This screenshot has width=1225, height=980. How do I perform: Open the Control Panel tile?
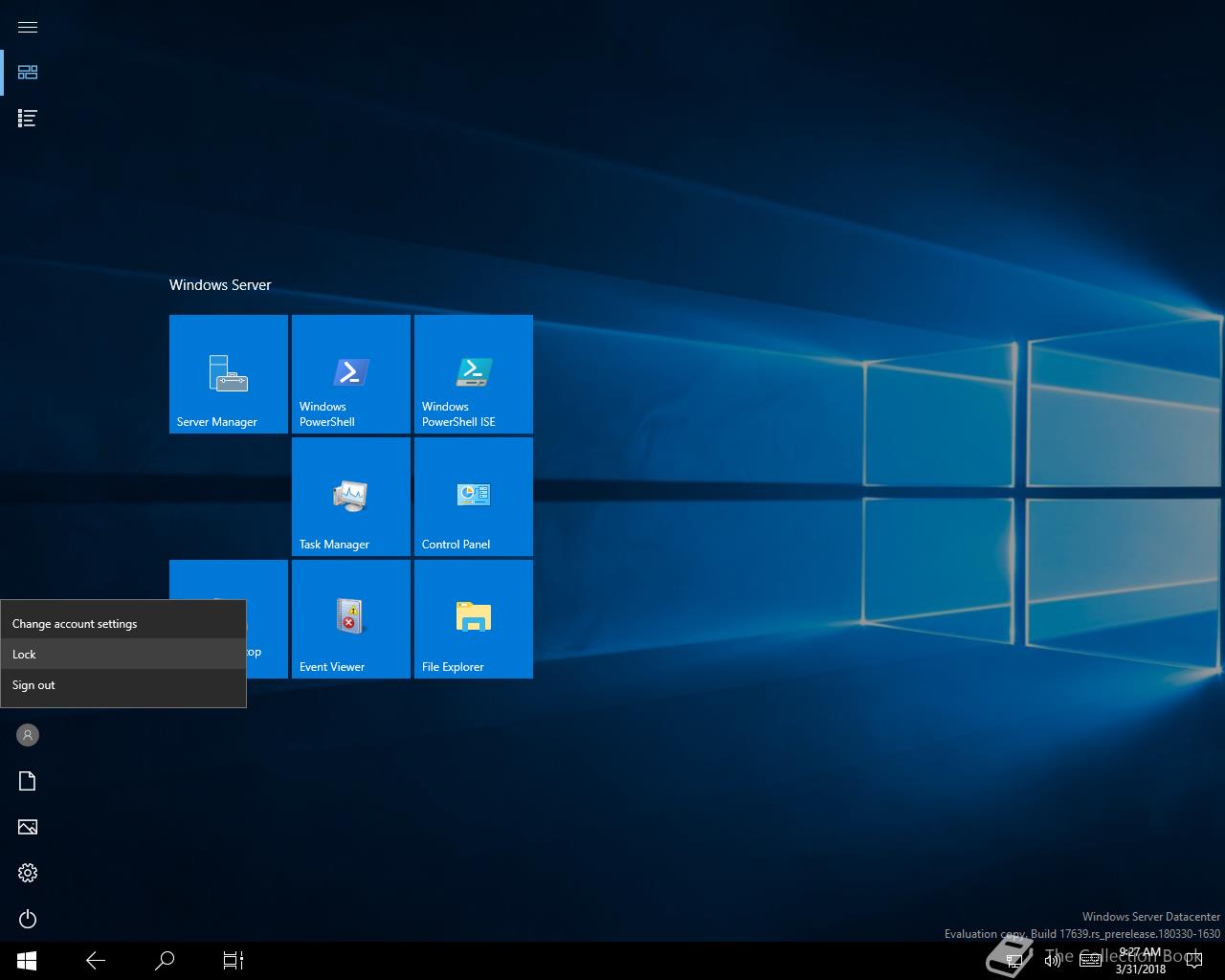474,497
